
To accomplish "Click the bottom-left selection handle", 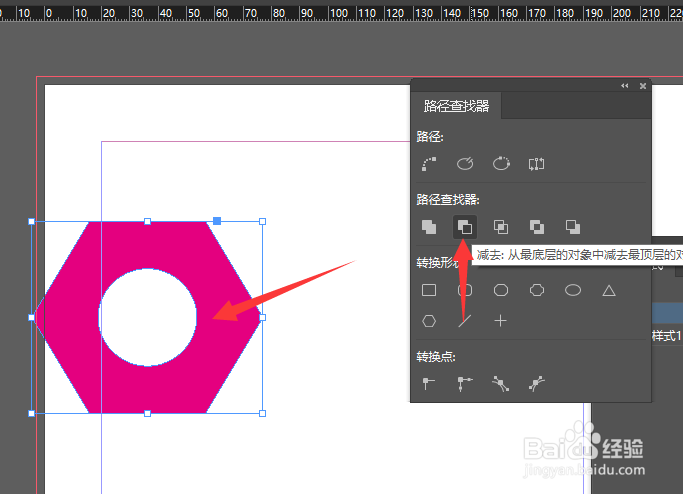I will tap(31, 413).
